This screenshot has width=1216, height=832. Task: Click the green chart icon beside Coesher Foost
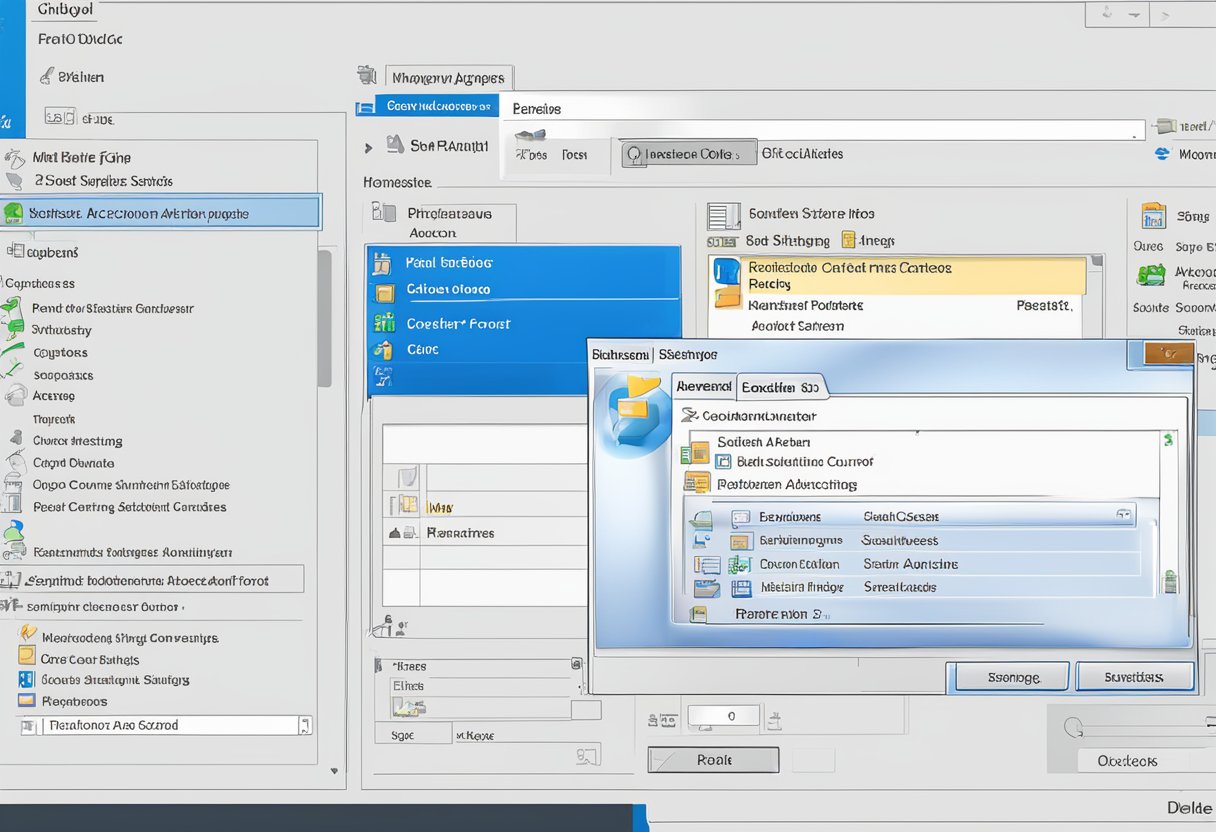[x=383, y=322]
